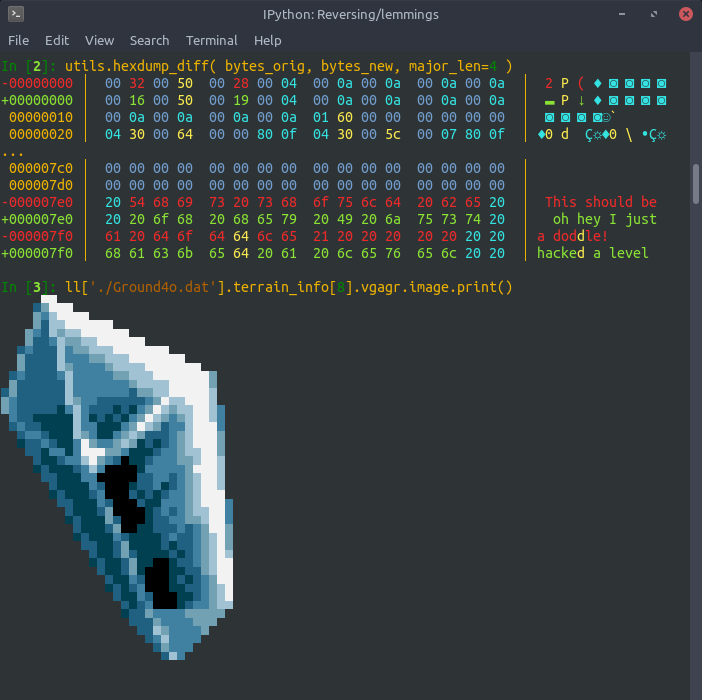Image resolution: width=702 pixels, height=700 pixels.
Task: Click the '.vgagr.image.print()' text
Action: (433, 287)
